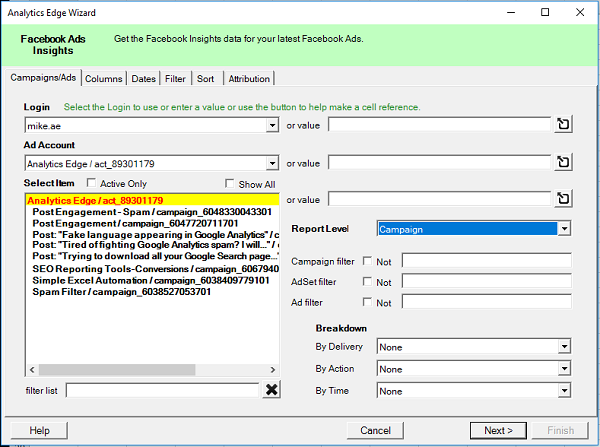
Task: Focus the Ad filter text box
Action: pyautogui.click(x=487, y=302)
